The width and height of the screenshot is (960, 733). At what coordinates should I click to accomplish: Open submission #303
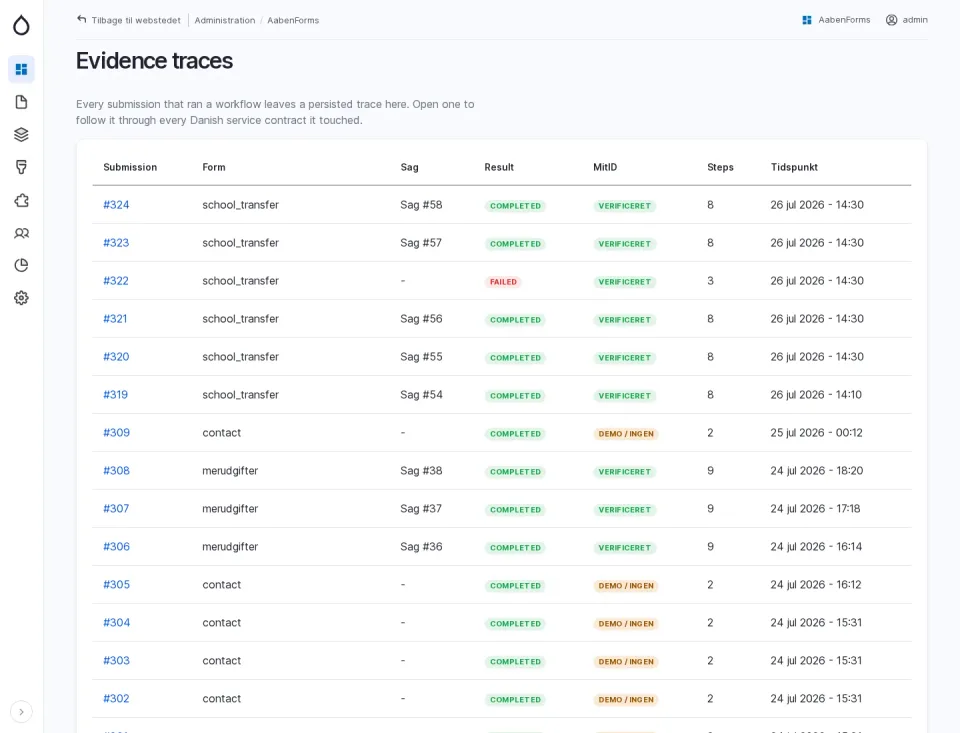pos(116,660)
